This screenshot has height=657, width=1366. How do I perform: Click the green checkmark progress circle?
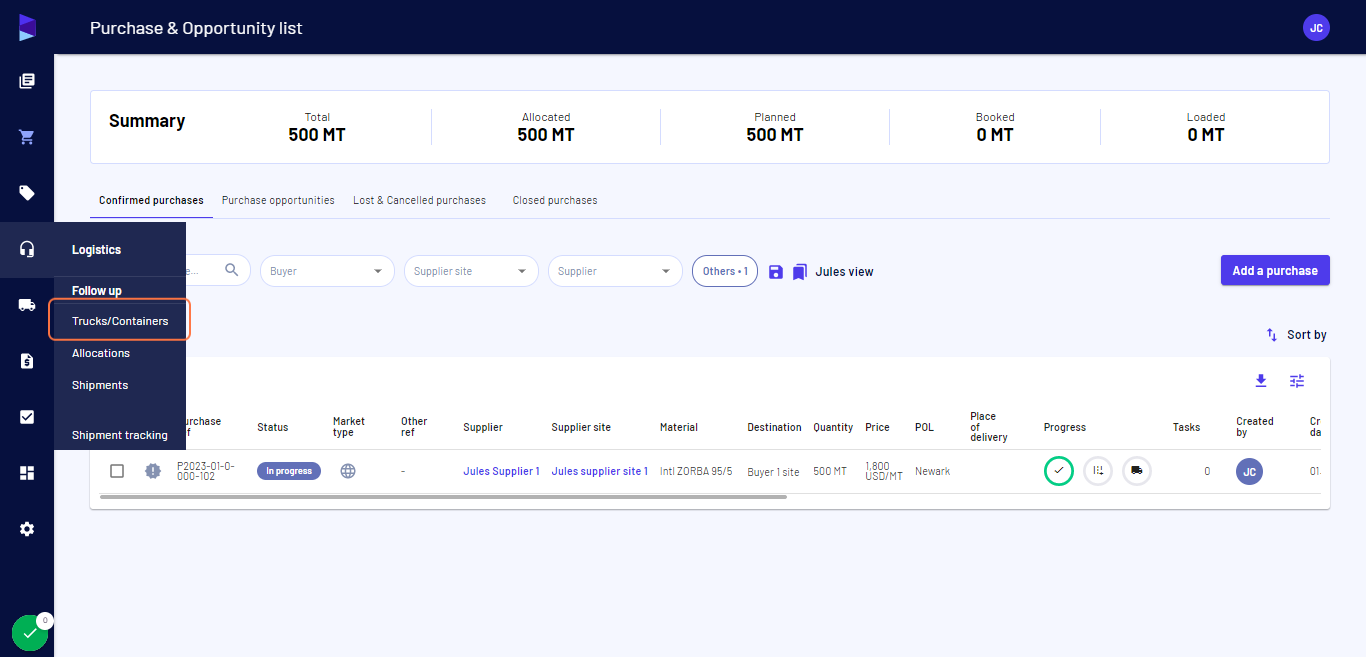coord(1058,471)
